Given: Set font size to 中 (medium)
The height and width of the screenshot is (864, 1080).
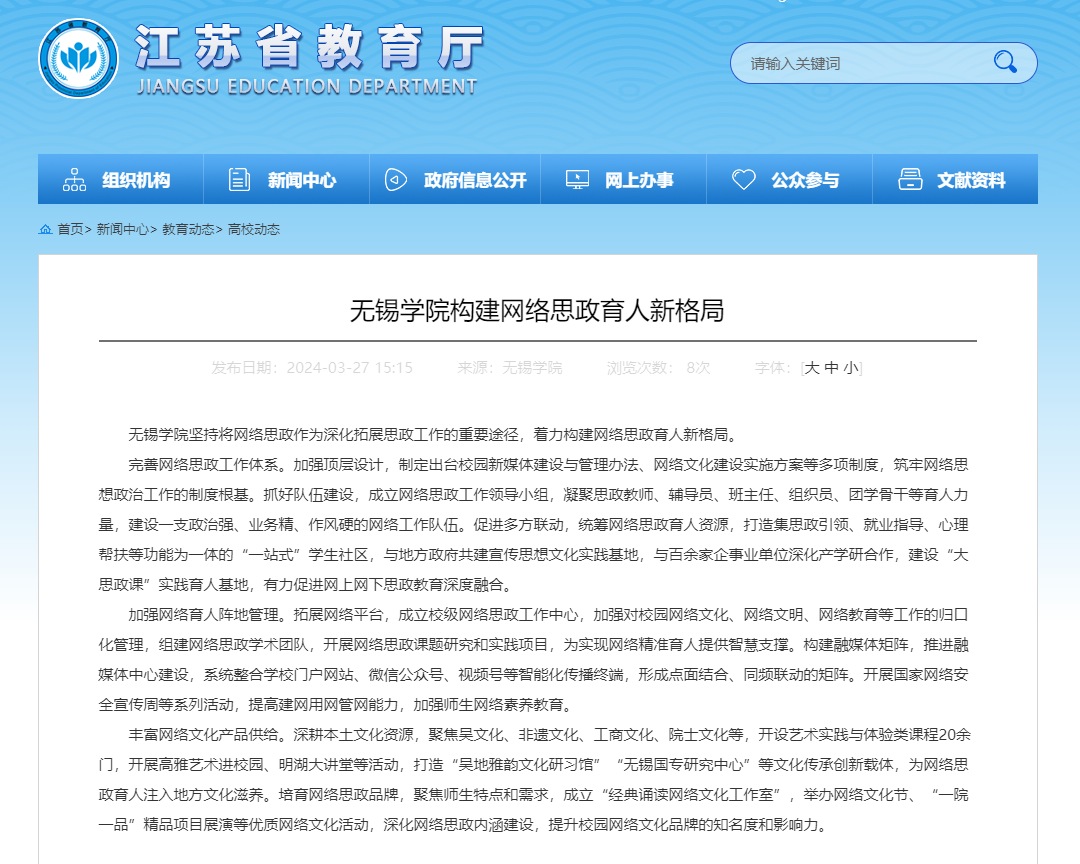Looking at the screenshot, I should click(832, 368).
